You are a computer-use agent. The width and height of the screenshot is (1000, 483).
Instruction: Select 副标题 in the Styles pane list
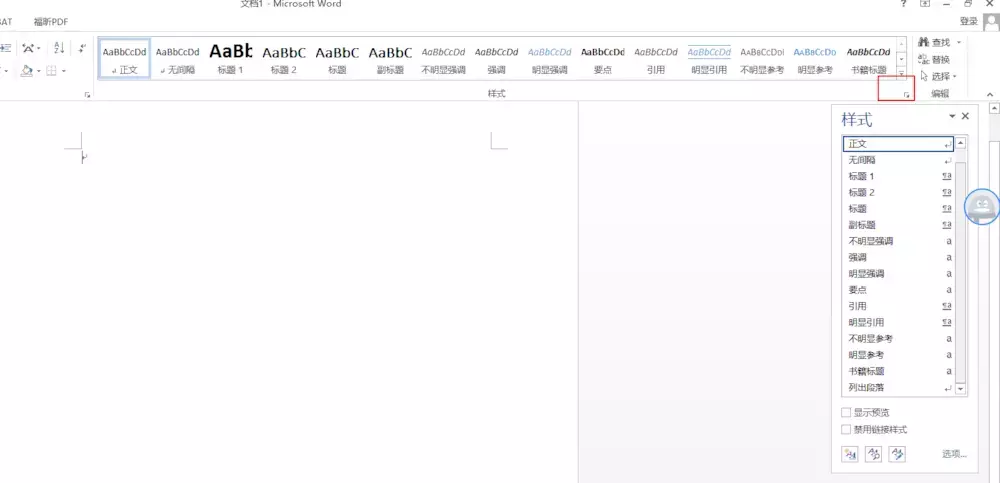899,225
